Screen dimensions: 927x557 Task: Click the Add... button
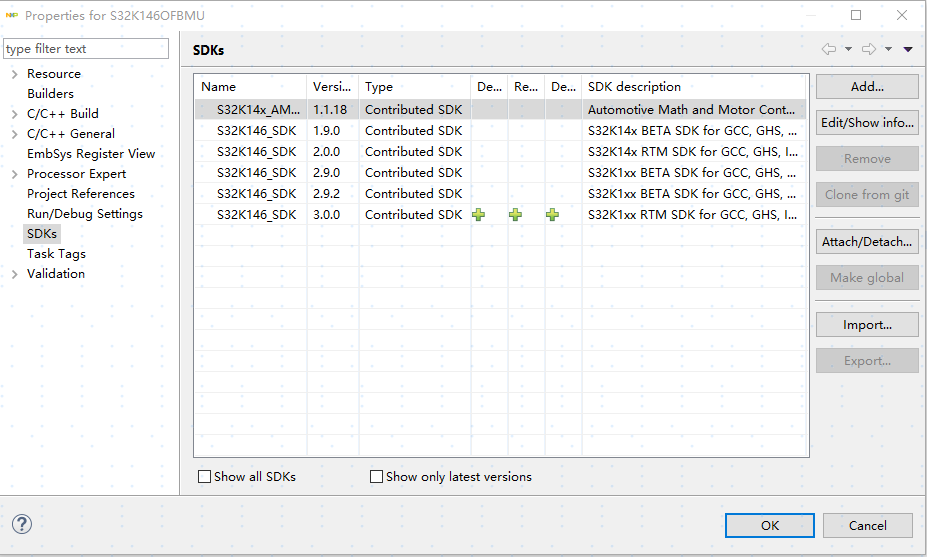[x=867, y=87]
